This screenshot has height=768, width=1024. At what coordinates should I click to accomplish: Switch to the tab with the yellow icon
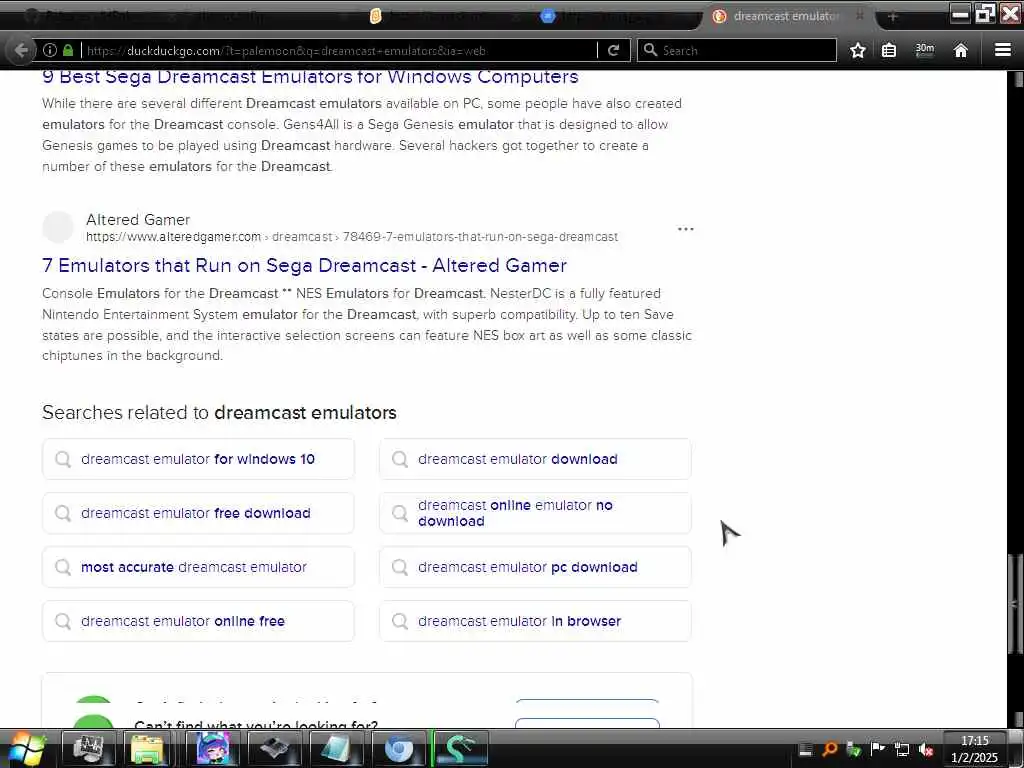[444, 16]
